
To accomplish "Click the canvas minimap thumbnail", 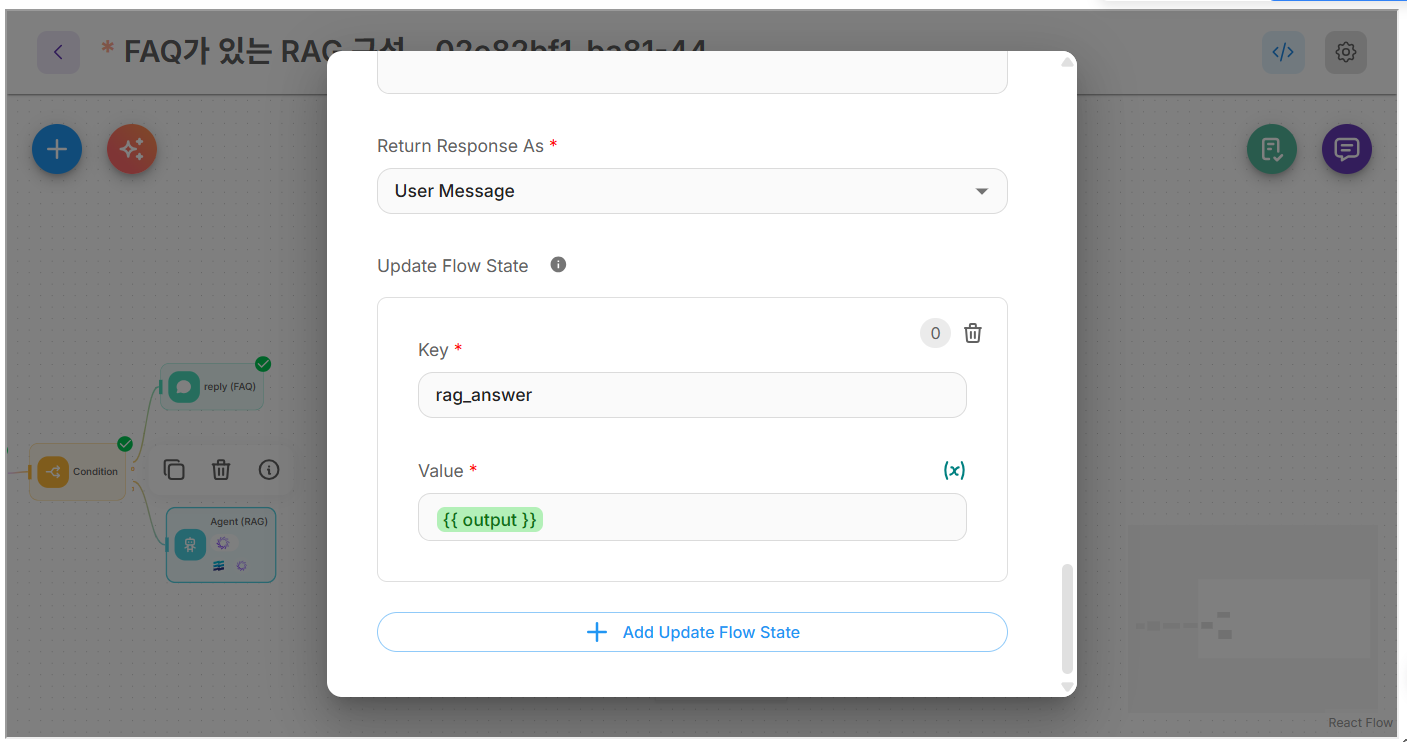I will tap(1252, 619).
